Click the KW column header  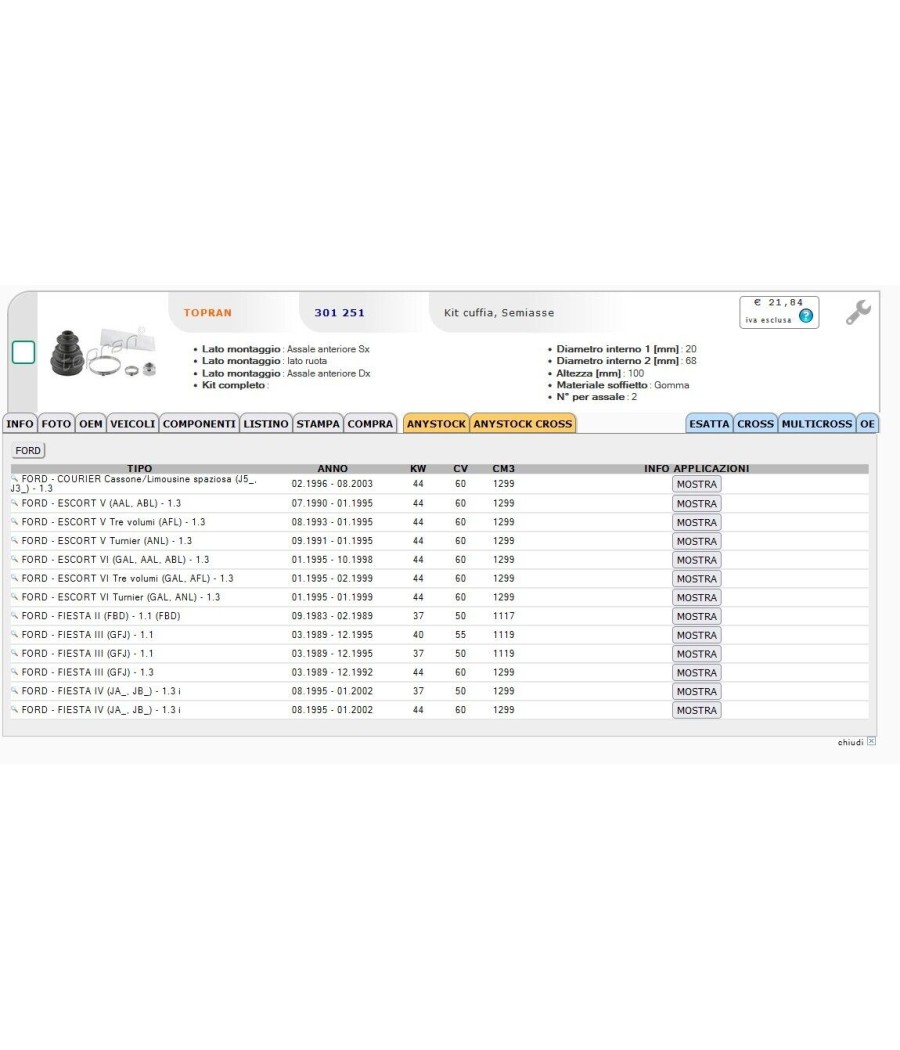coord(418,469)
